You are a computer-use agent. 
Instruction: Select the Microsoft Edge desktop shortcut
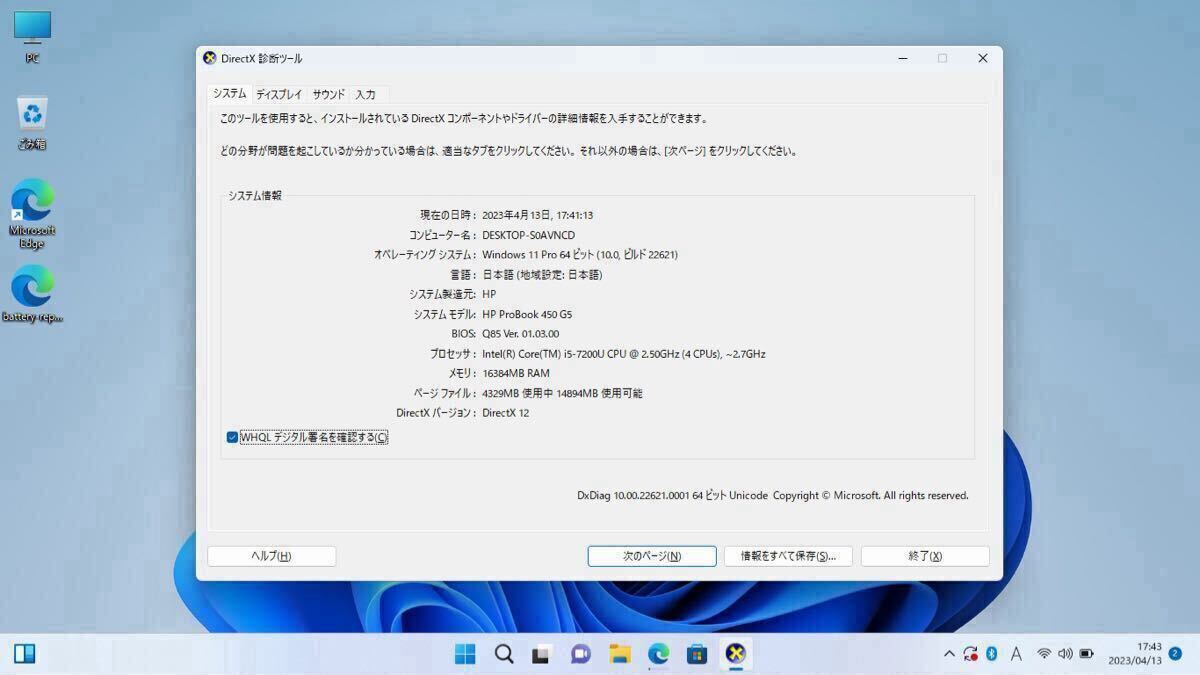tap(32, 213)
